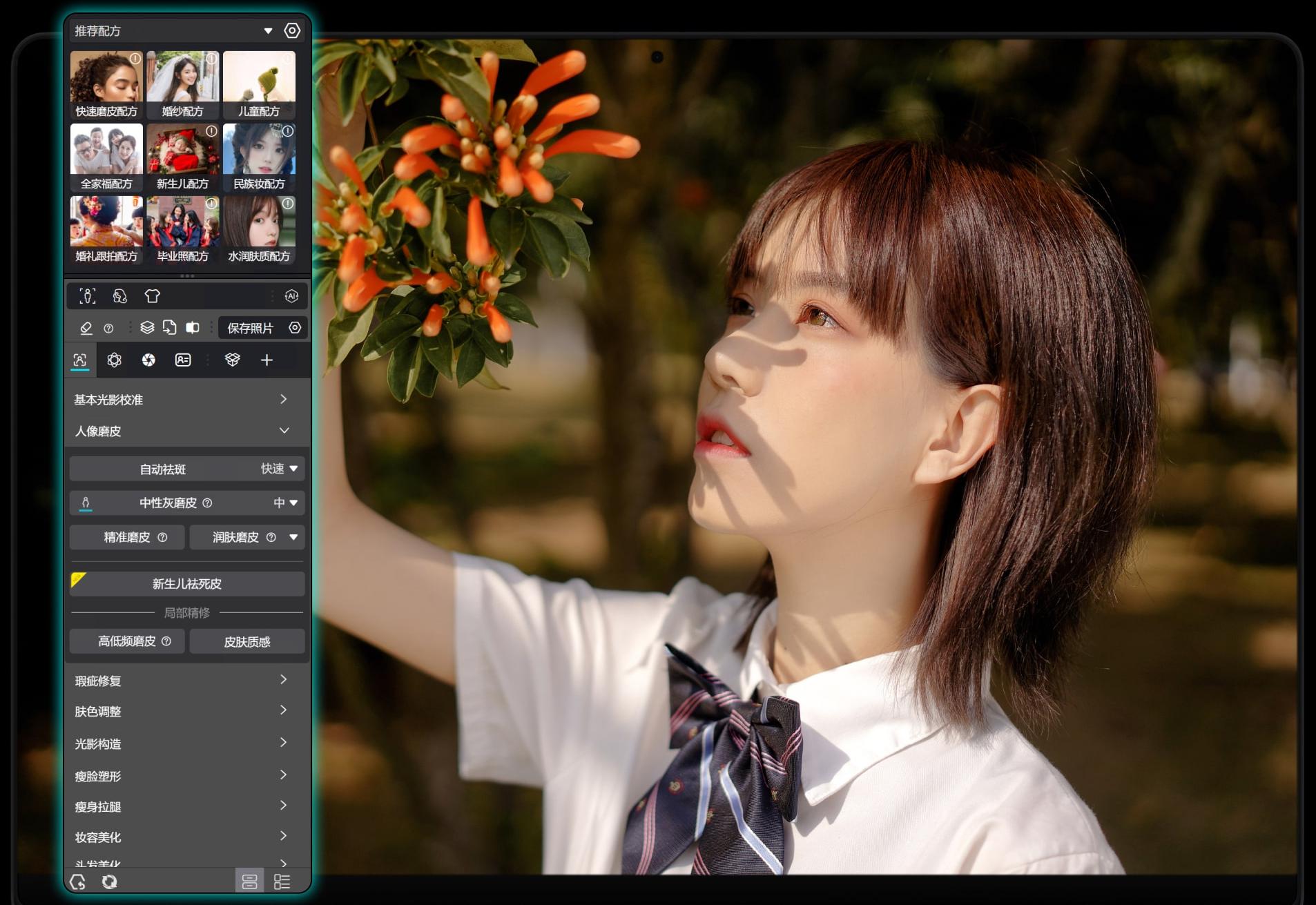Viewport: 1316px width, 905px height.
Task: Click the circular refresh arrows icon
Action: point(109,882)
